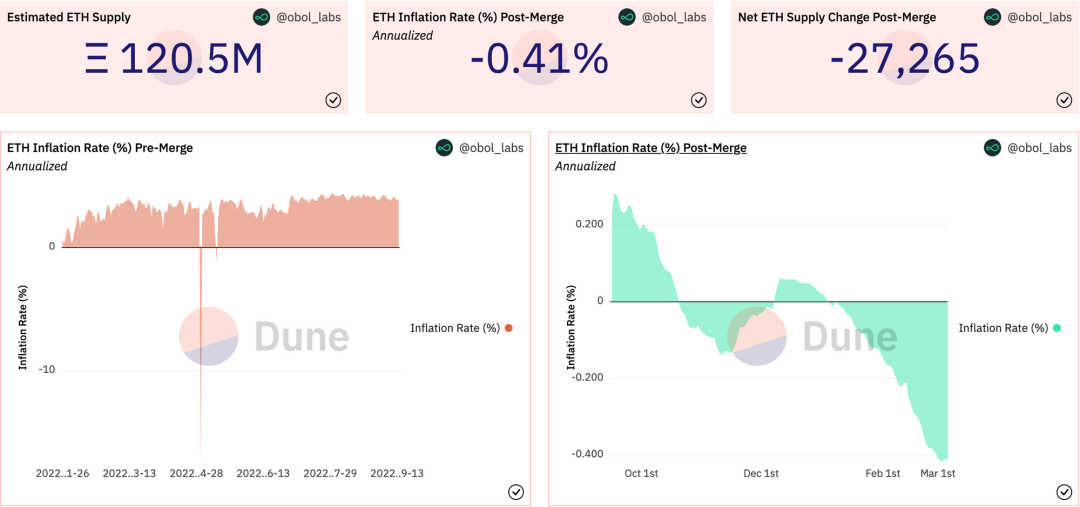The image size is (1080, 507).
Task: Open underlined ETH Inflation Rate Post-Merge chart title
Action: (651, 148)
